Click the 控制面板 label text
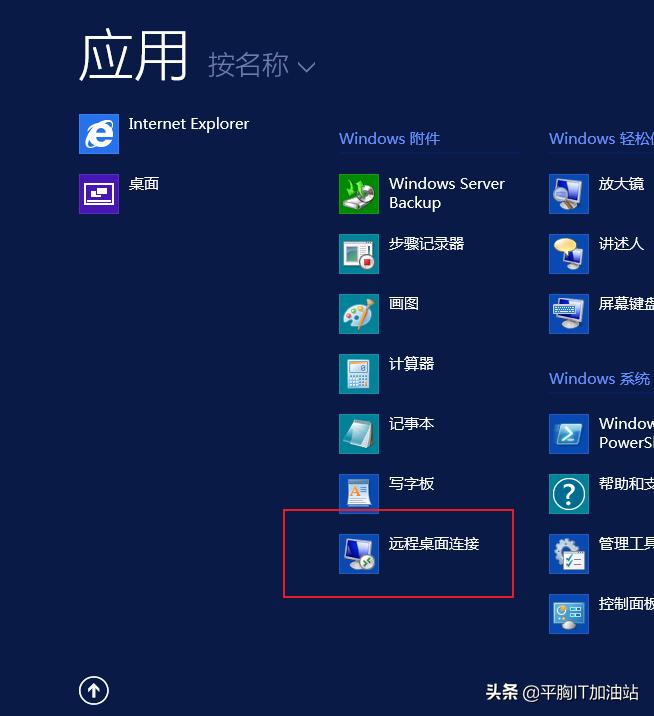 [626, 604]
